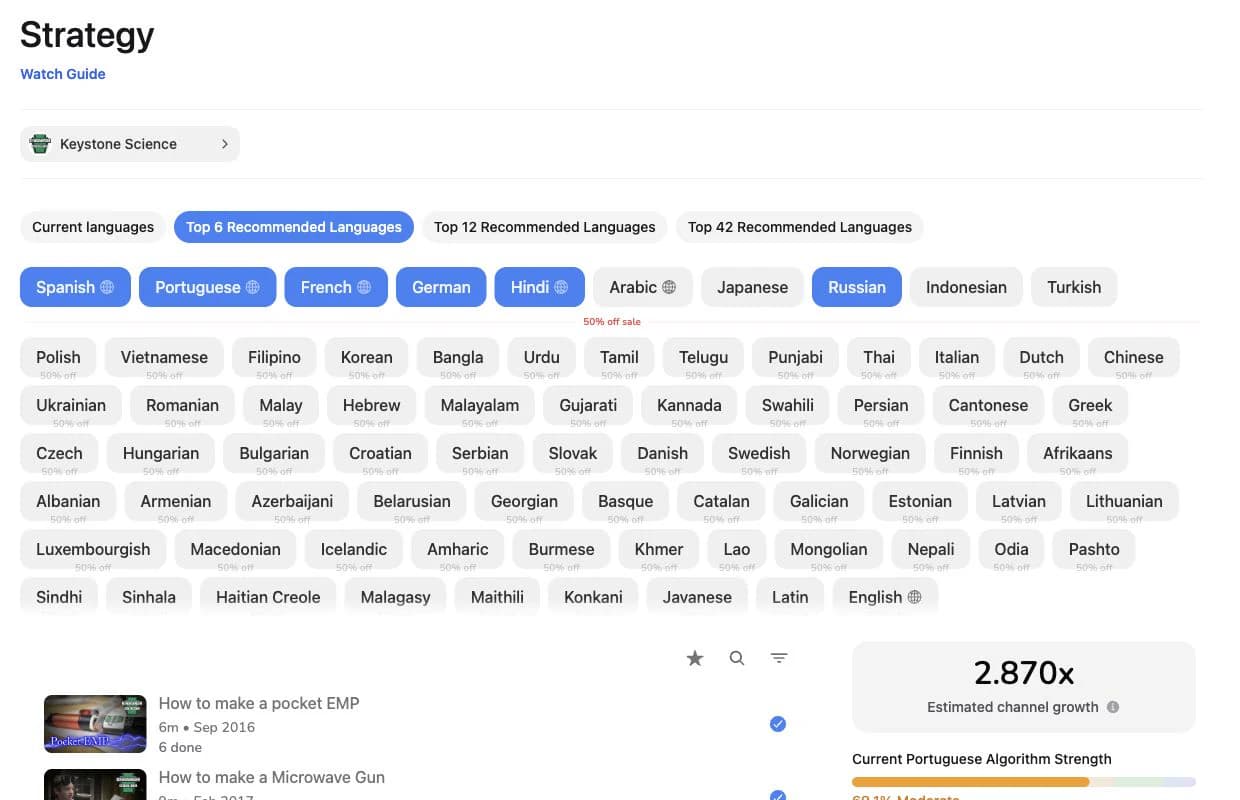Select the Greek language chip
Viewport: 1240px width, 800px height.
tap(1090, 405)
